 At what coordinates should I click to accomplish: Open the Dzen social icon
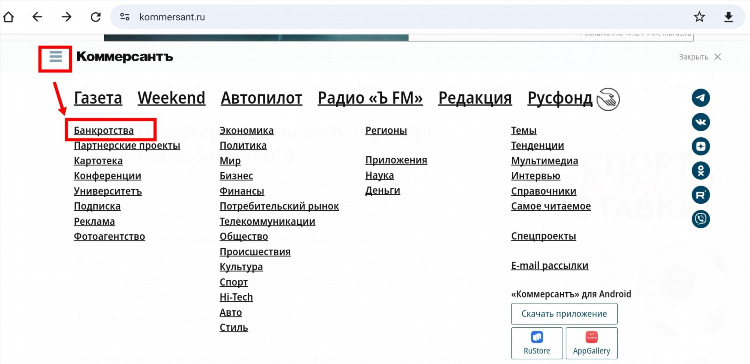tap(701, 146)
